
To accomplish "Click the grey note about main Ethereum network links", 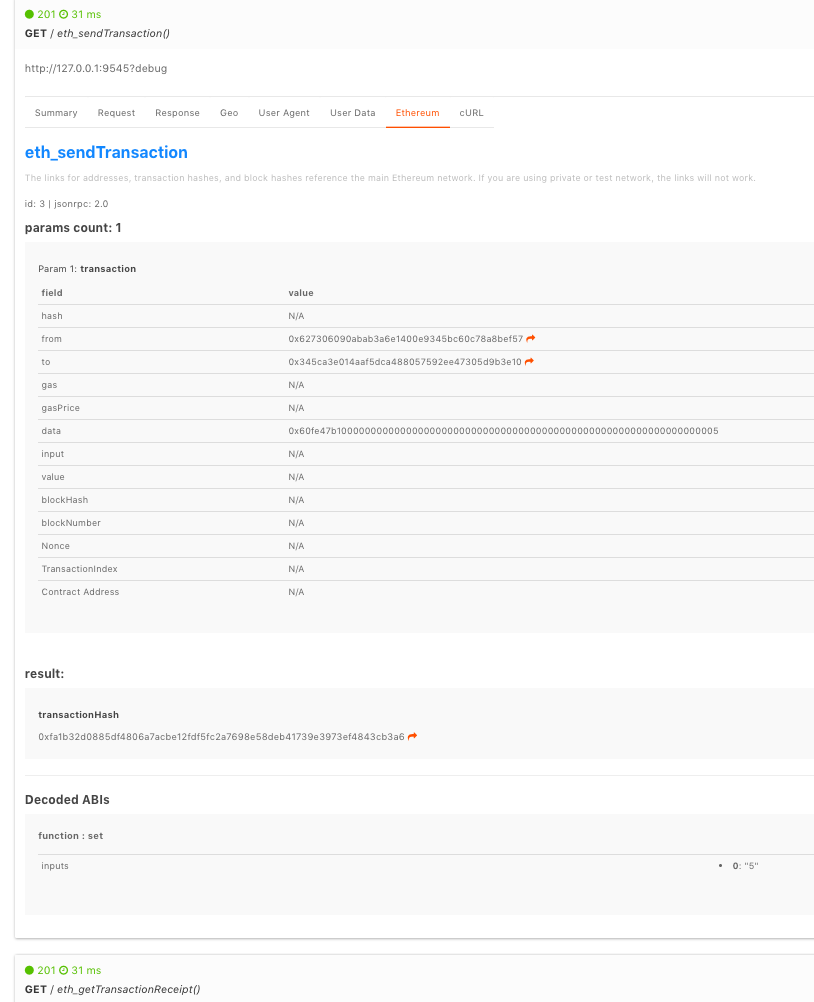I will tap(390, 178).
